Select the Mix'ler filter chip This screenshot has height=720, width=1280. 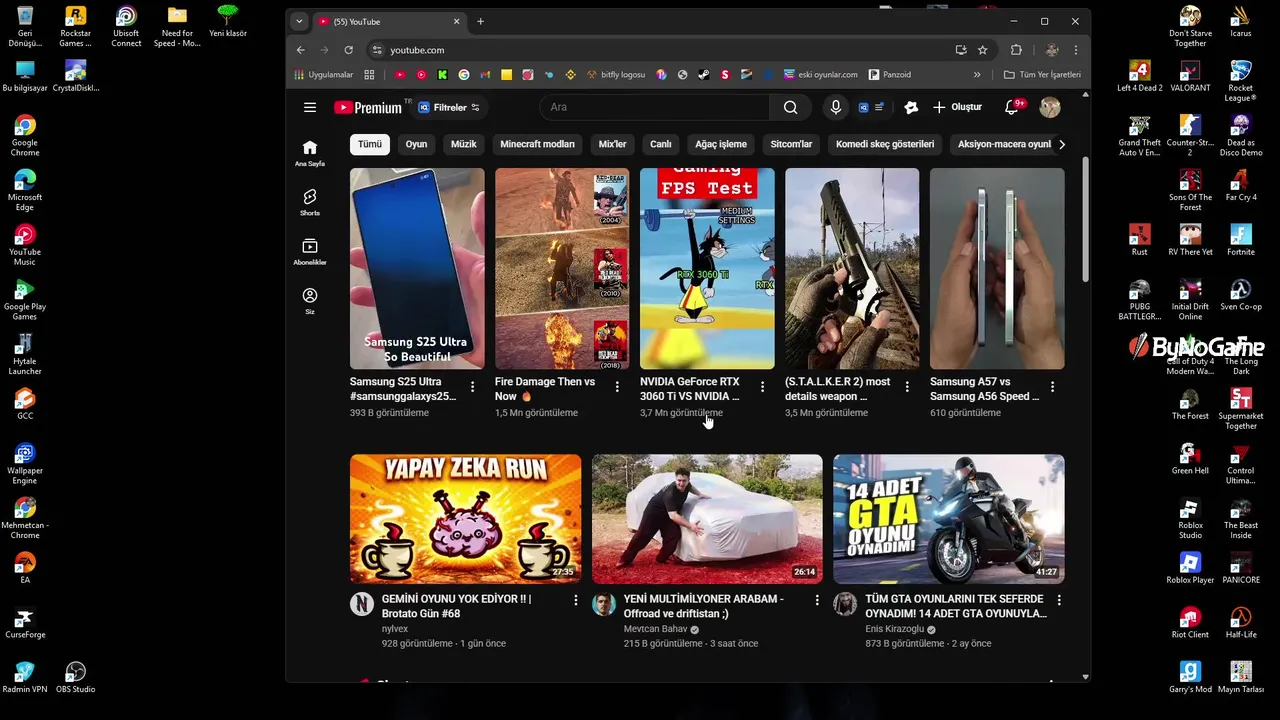click(612, 144)
